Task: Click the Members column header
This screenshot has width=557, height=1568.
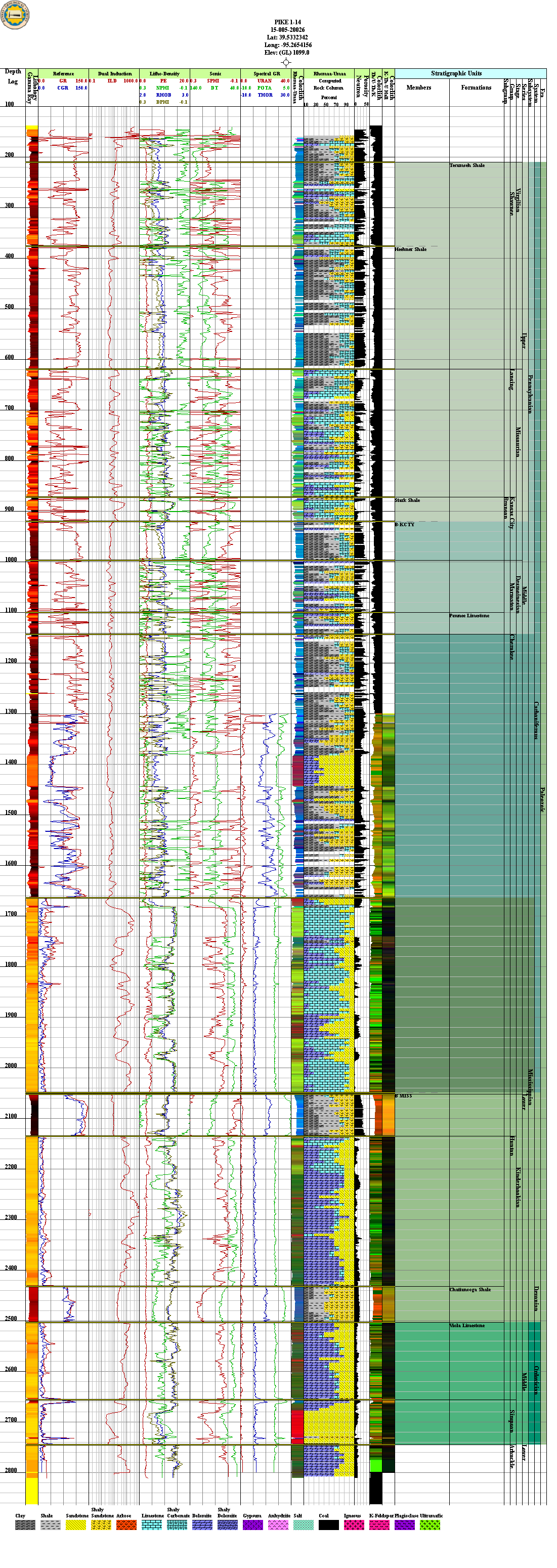Action: [x=419, y=88]
